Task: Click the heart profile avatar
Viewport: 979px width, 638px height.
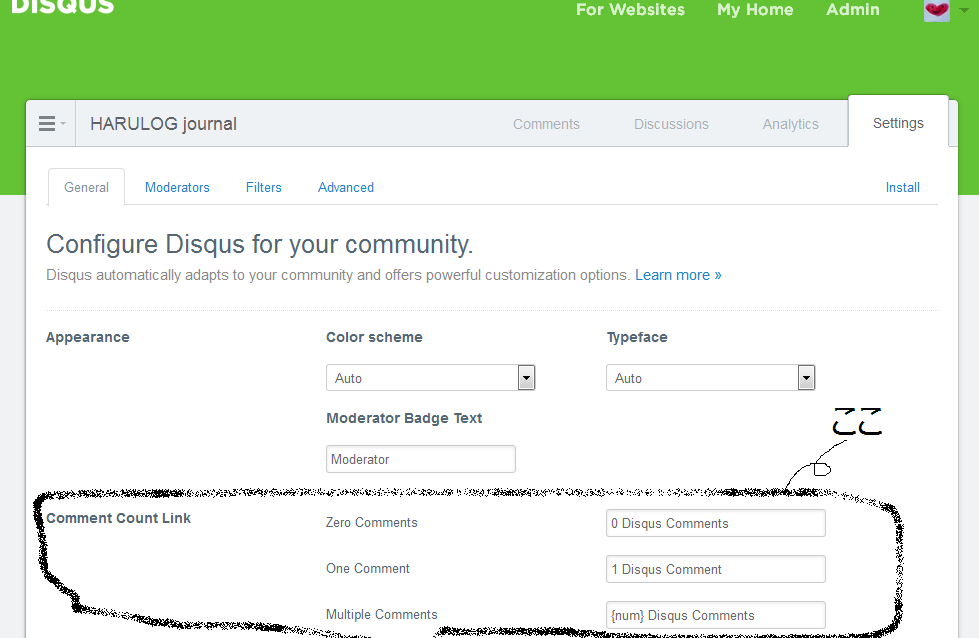Action: click(937, 10)
